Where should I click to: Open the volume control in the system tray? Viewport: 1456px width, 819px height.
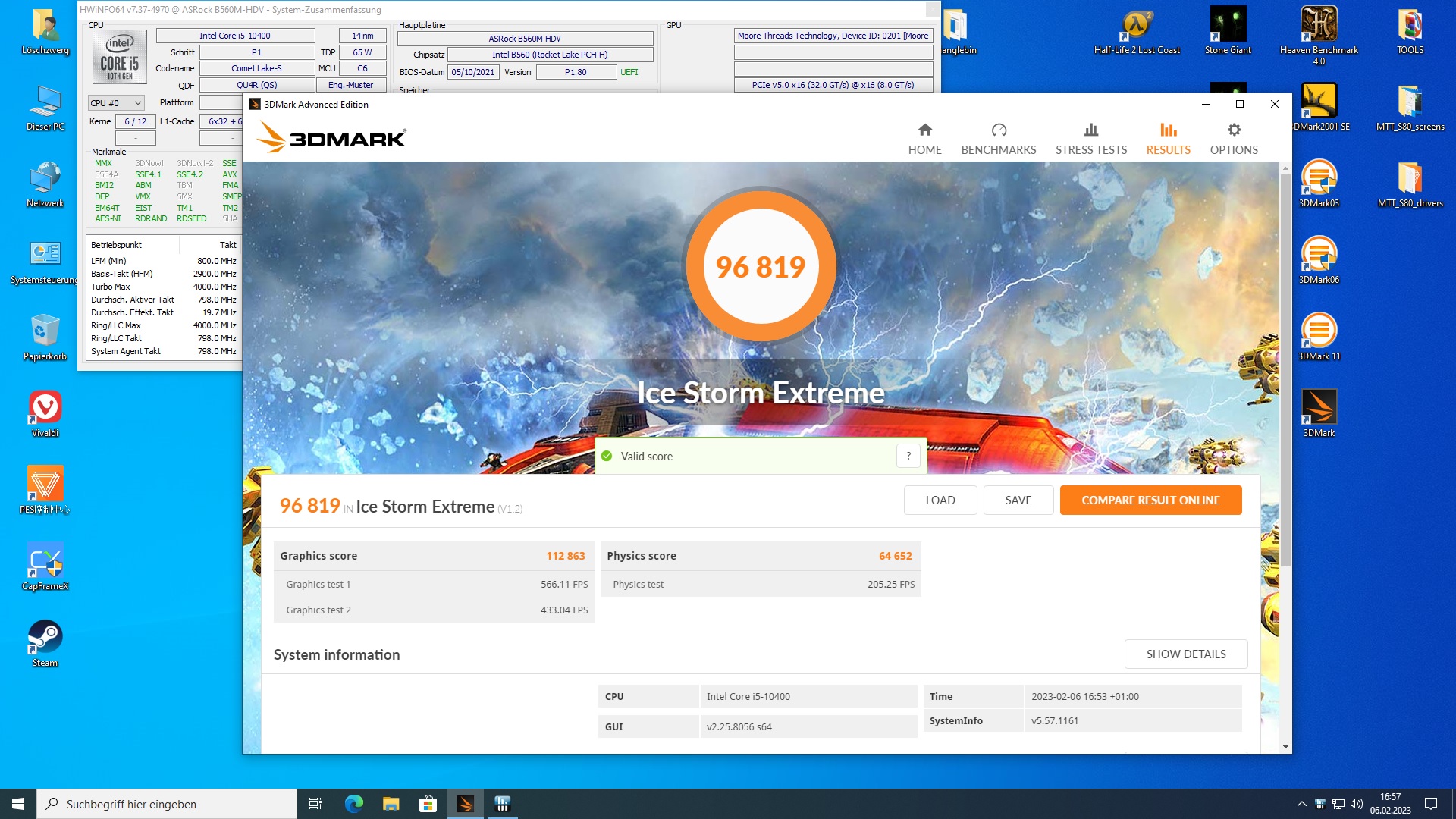point(1356,804)
